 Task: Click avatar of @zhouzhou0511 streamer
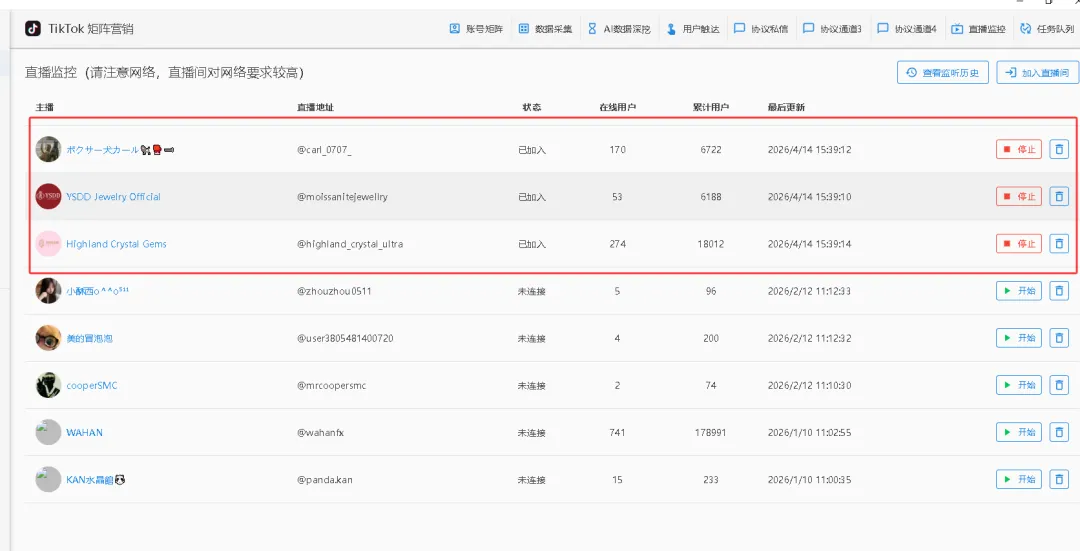coord(48,291)
